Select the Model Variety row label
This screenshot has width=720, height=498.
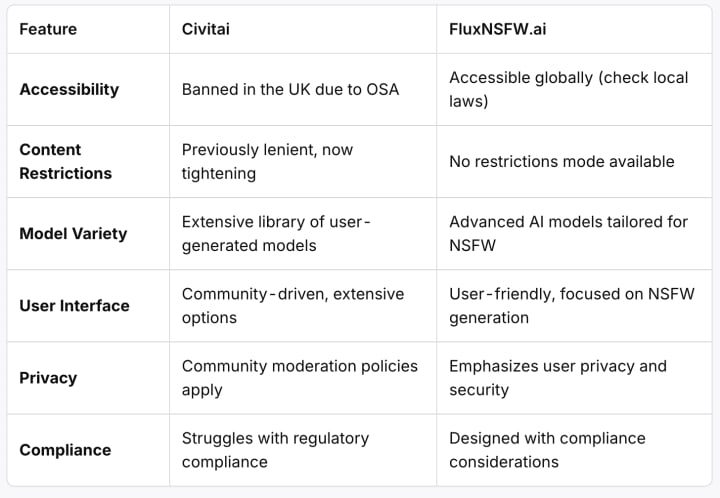[73, 233]
